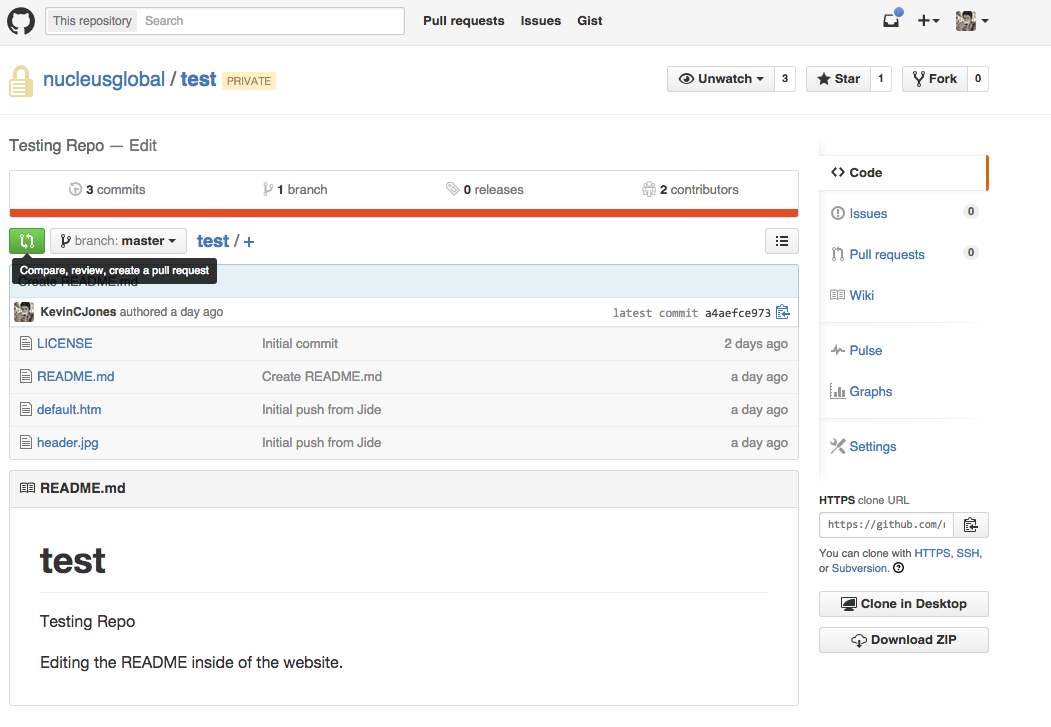Click the default.htm file icon
The width and height of the screenshot is (1051, 727).
(x=26, y=409)
